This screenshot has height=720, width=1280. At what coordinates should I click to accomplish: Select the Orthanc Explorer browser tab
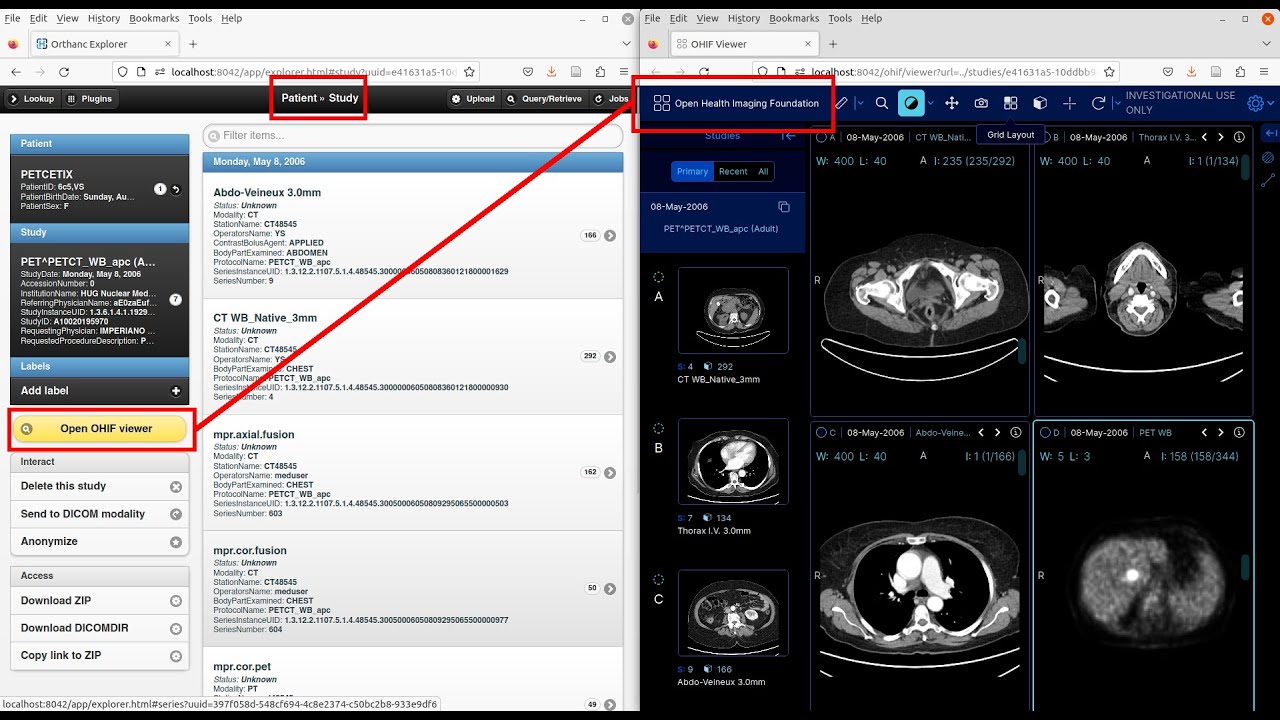point(103,44)
